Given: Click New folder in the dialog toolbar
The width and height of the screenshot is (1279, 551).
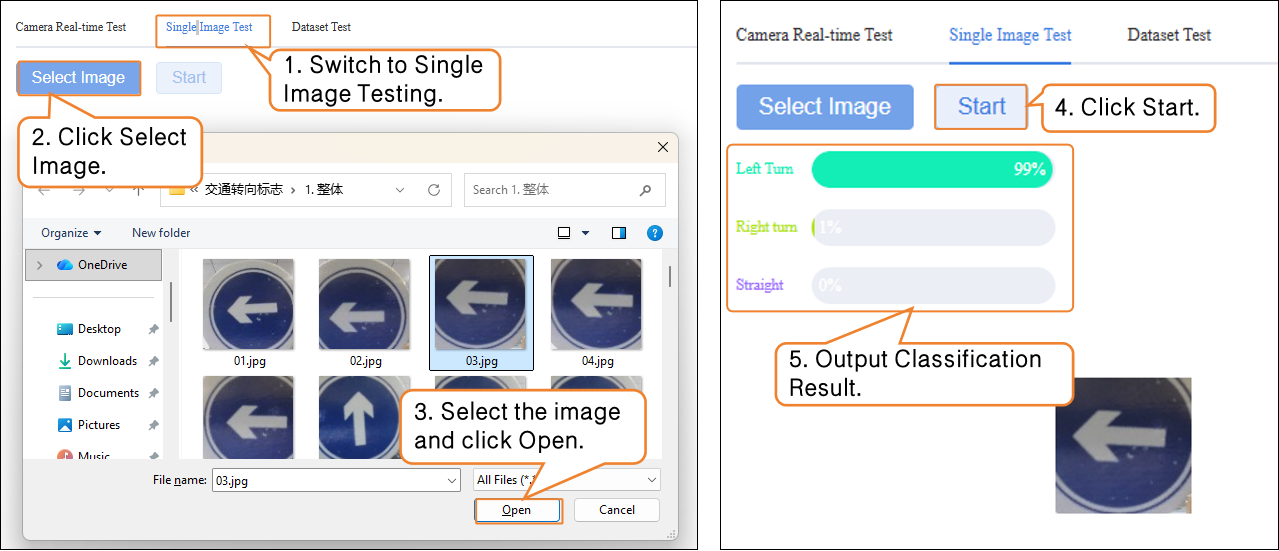Looking at the screenshot, I should (x=161, y=233).
